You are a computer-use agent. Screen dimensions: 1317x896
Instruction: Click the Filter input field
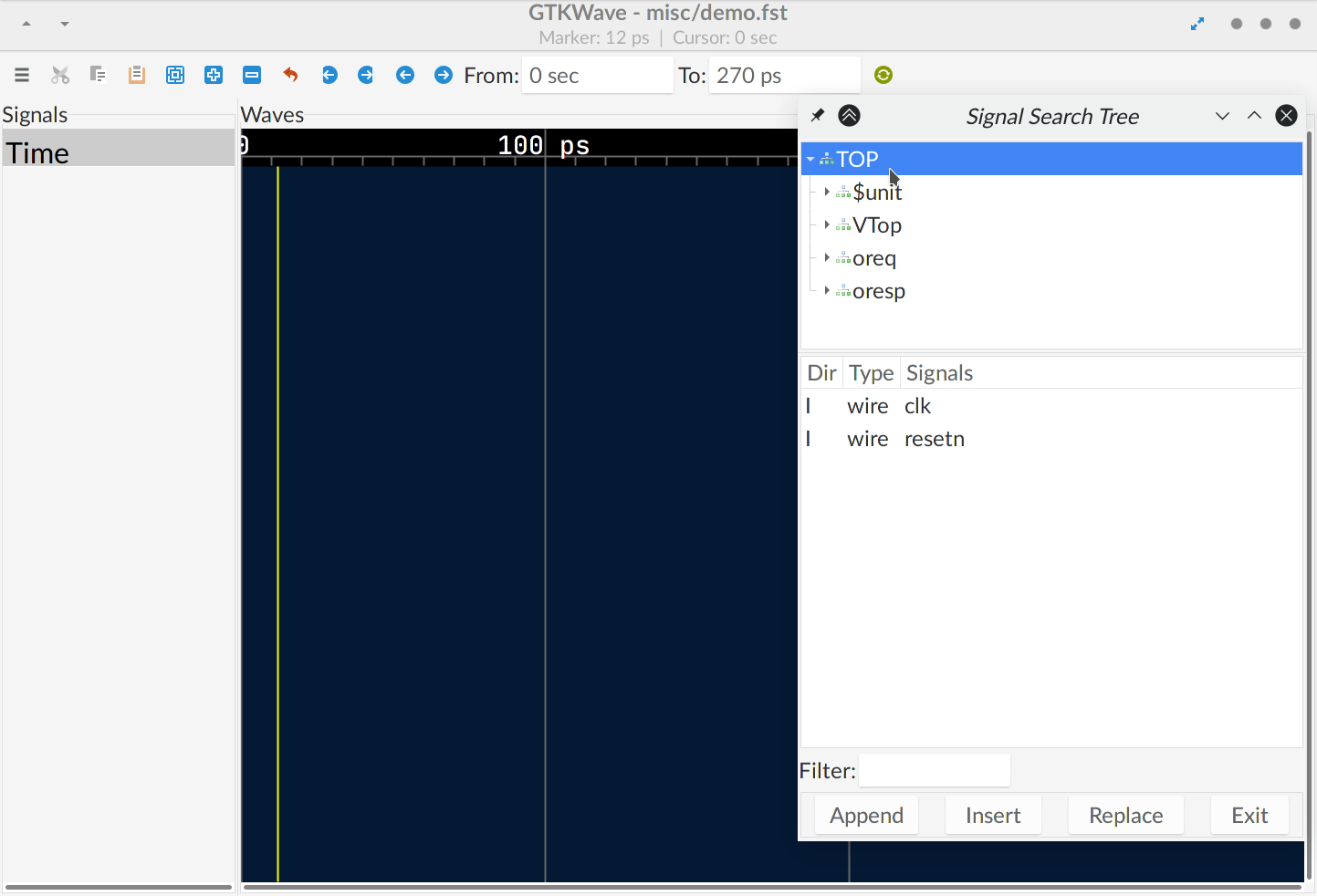[935, 770]
